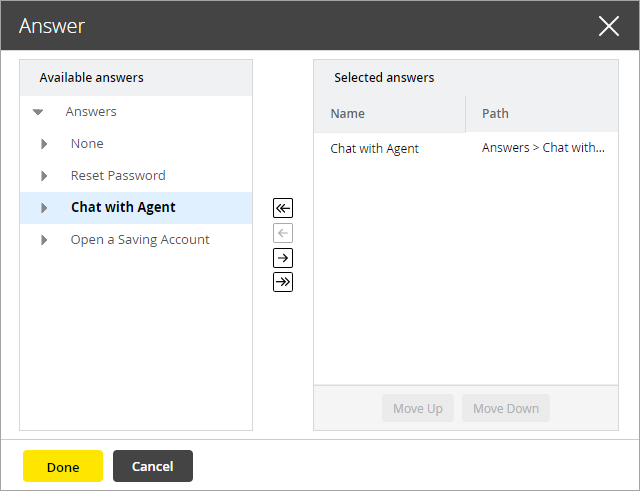The width and height of the screenshot is (640, 491).
Task: Select Reset Password in Available answers
Action: 118,176
